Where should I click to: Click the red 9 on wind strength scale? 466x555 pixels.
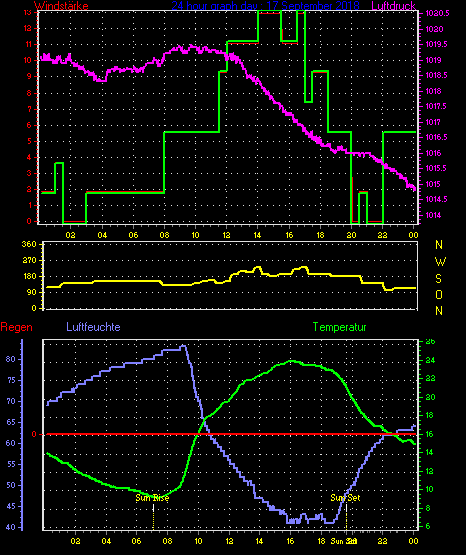tap(29, 76)
